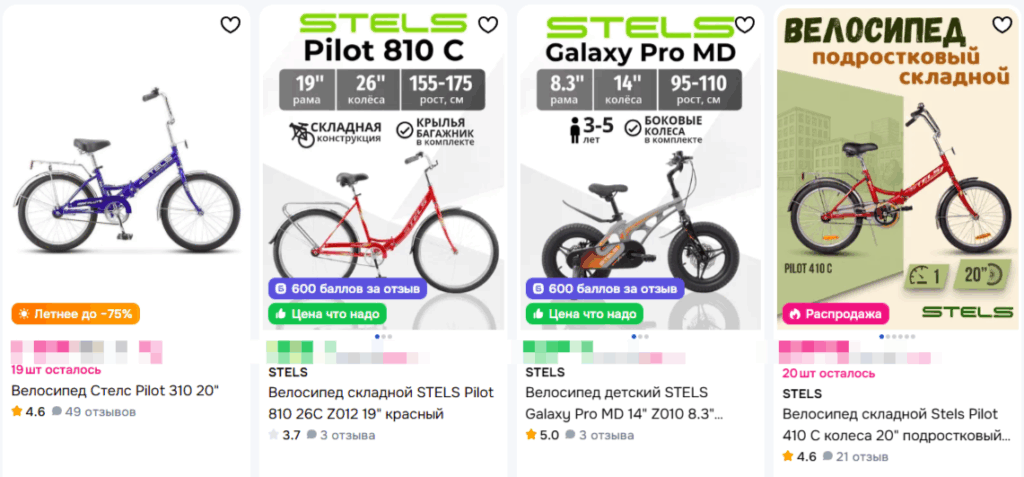
Task: Open 'Велосипед складной STELS Pilot 810' link
Action: click(380, 403)
